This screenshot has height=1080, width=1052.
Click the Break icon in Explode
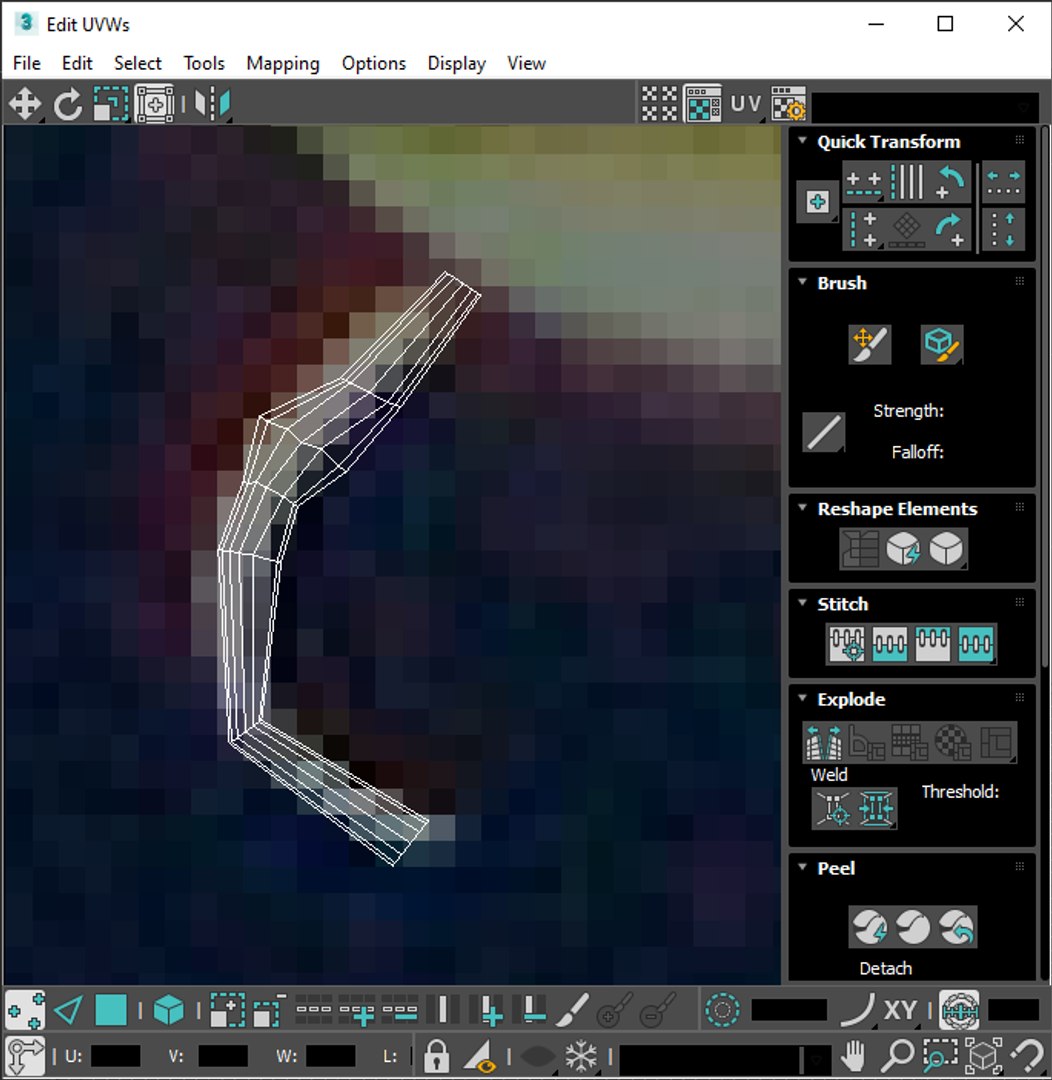823,742
